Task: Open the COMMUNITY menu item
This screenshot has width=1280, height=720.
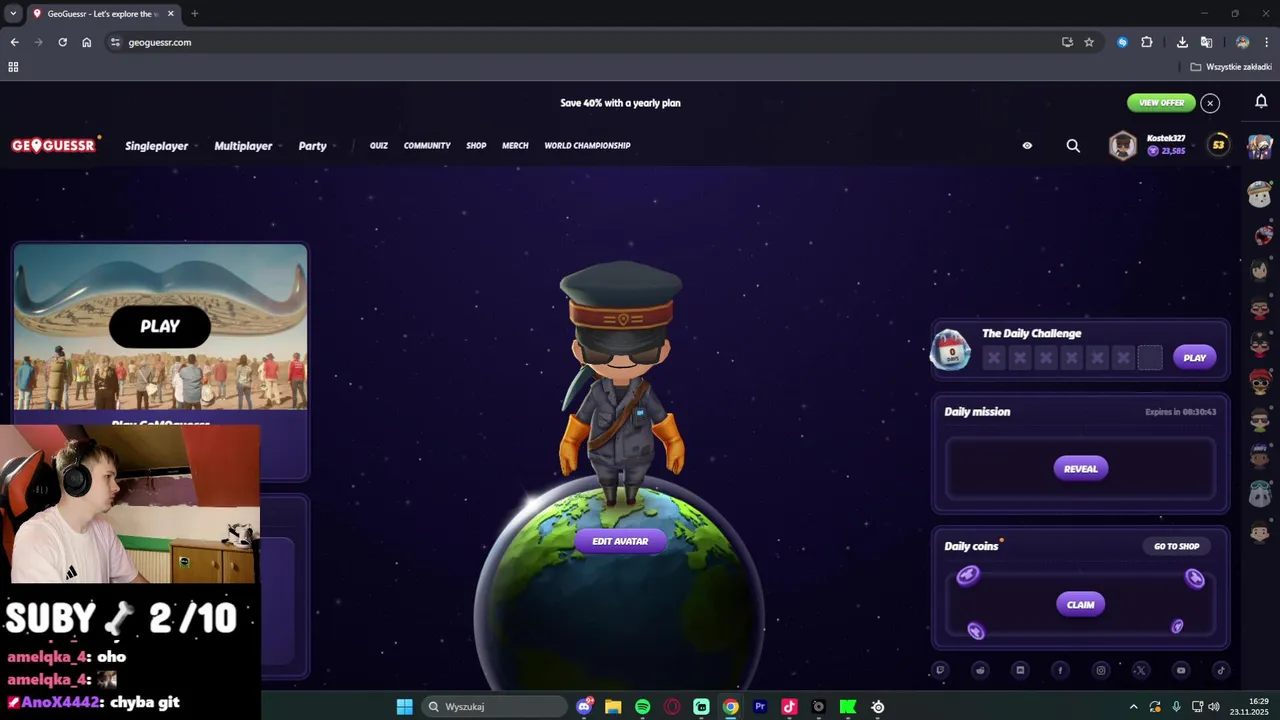Action: [x=427, y=146]
